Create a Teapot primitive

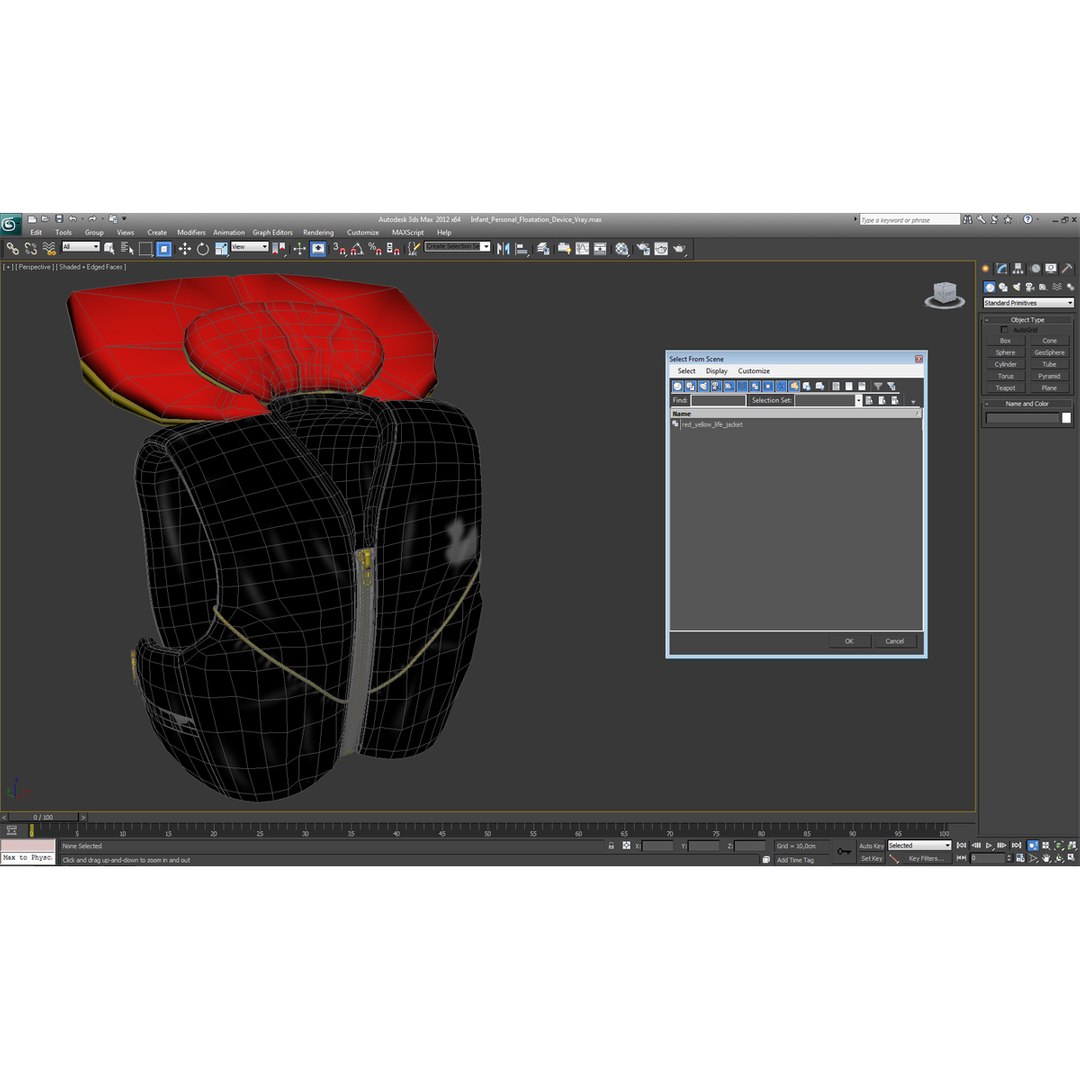click(x=1005, y=388)
